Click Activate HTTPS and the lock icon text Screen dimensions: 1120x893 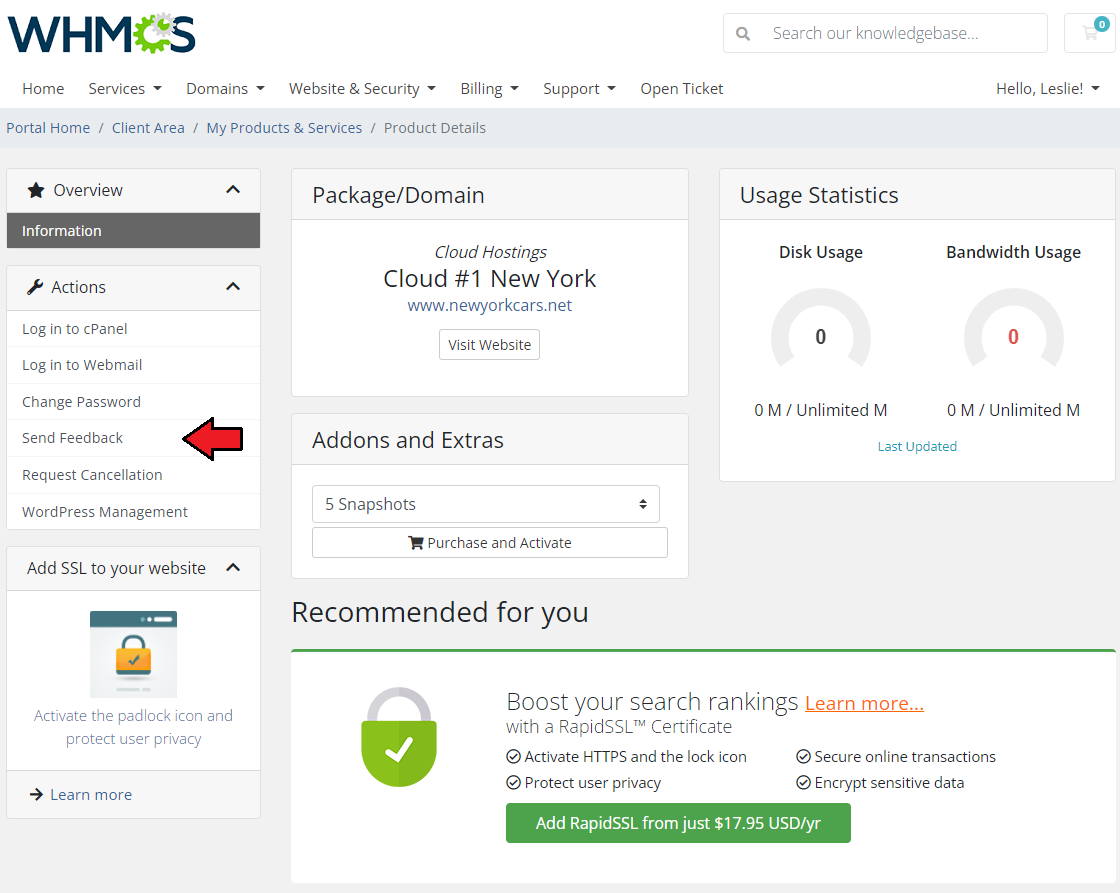(x=635, y=757)
